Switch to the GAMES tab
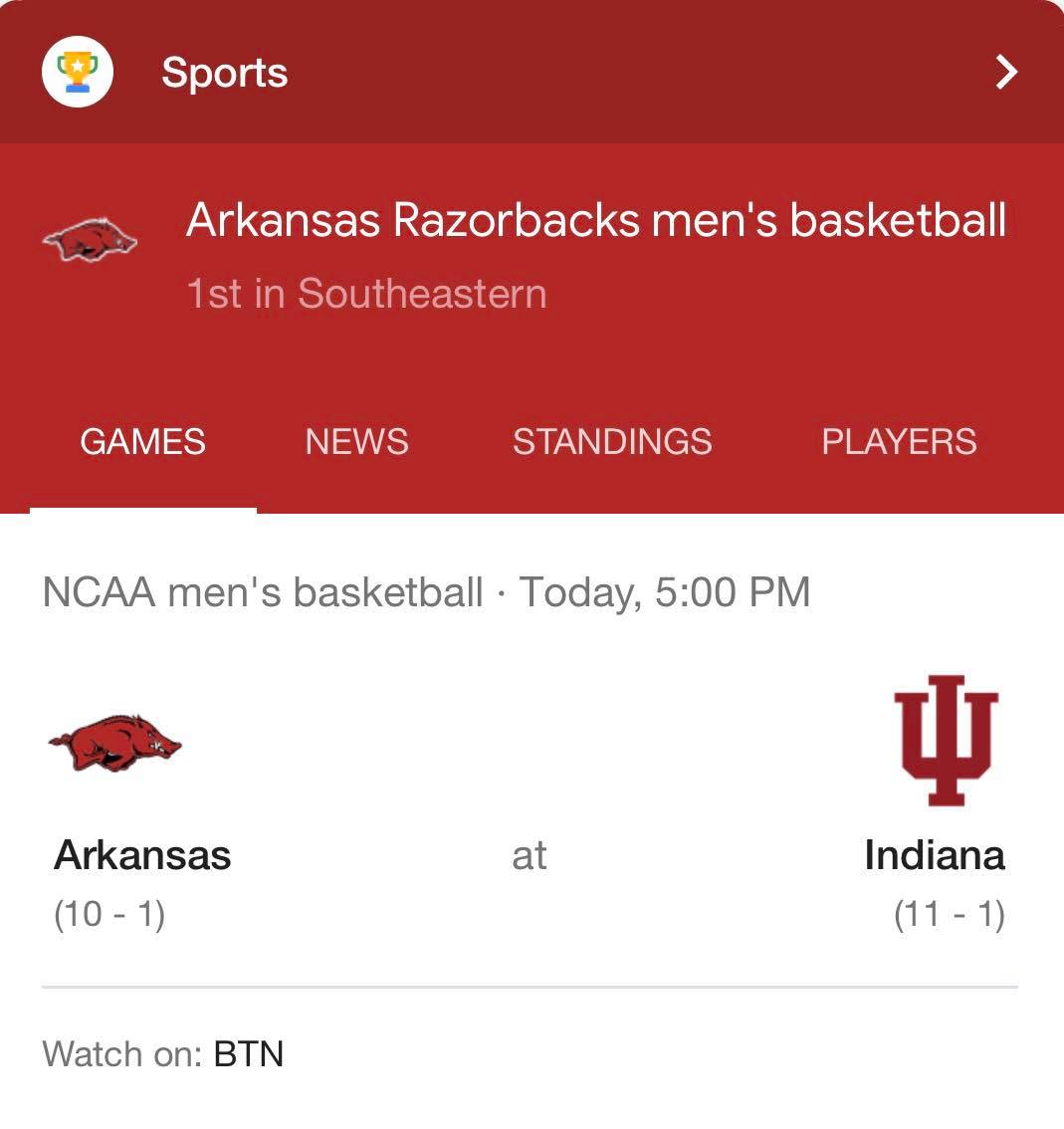The image size is (1064, 1129). [142, 441]
